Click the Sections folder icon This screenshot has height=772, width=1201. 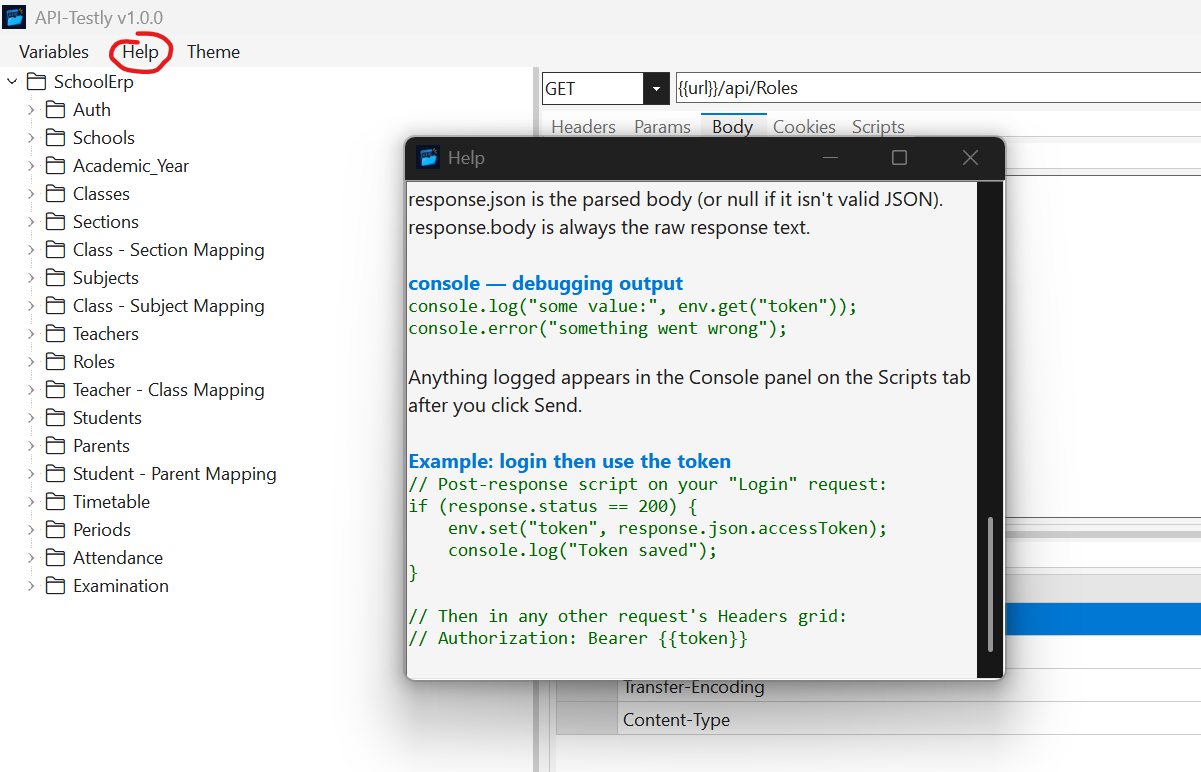(56, 221)
